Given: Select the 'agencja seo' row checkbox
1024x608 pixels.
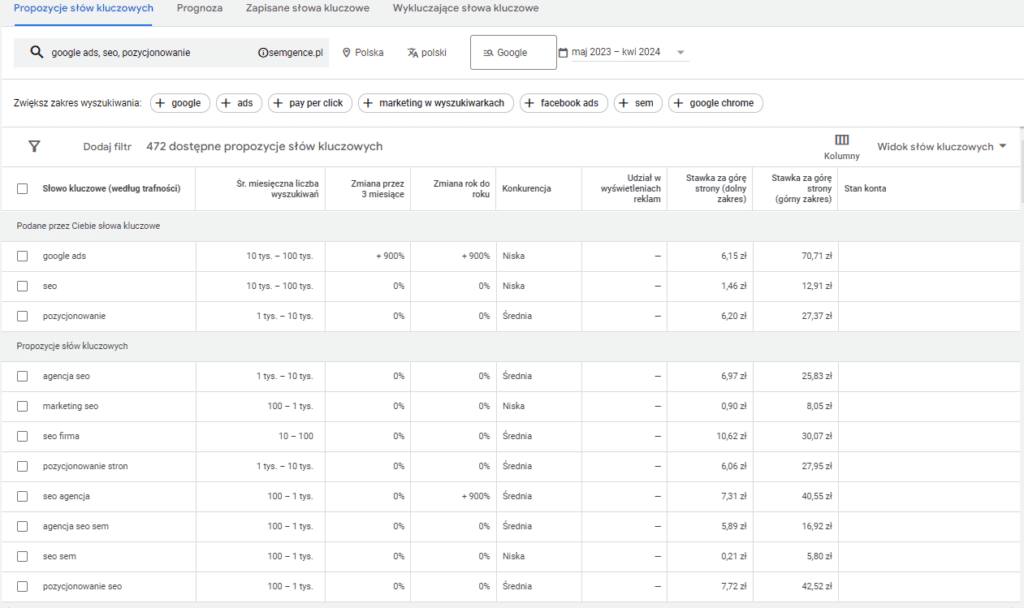Looking at the screenshot, I should coord(22,376).
